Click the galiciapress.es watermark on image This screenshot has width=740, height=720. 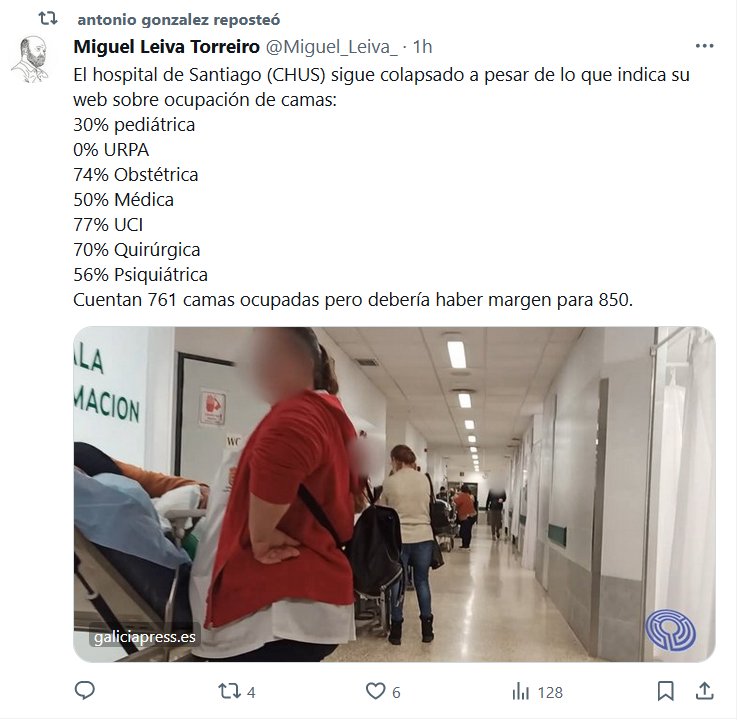[144, 637]
